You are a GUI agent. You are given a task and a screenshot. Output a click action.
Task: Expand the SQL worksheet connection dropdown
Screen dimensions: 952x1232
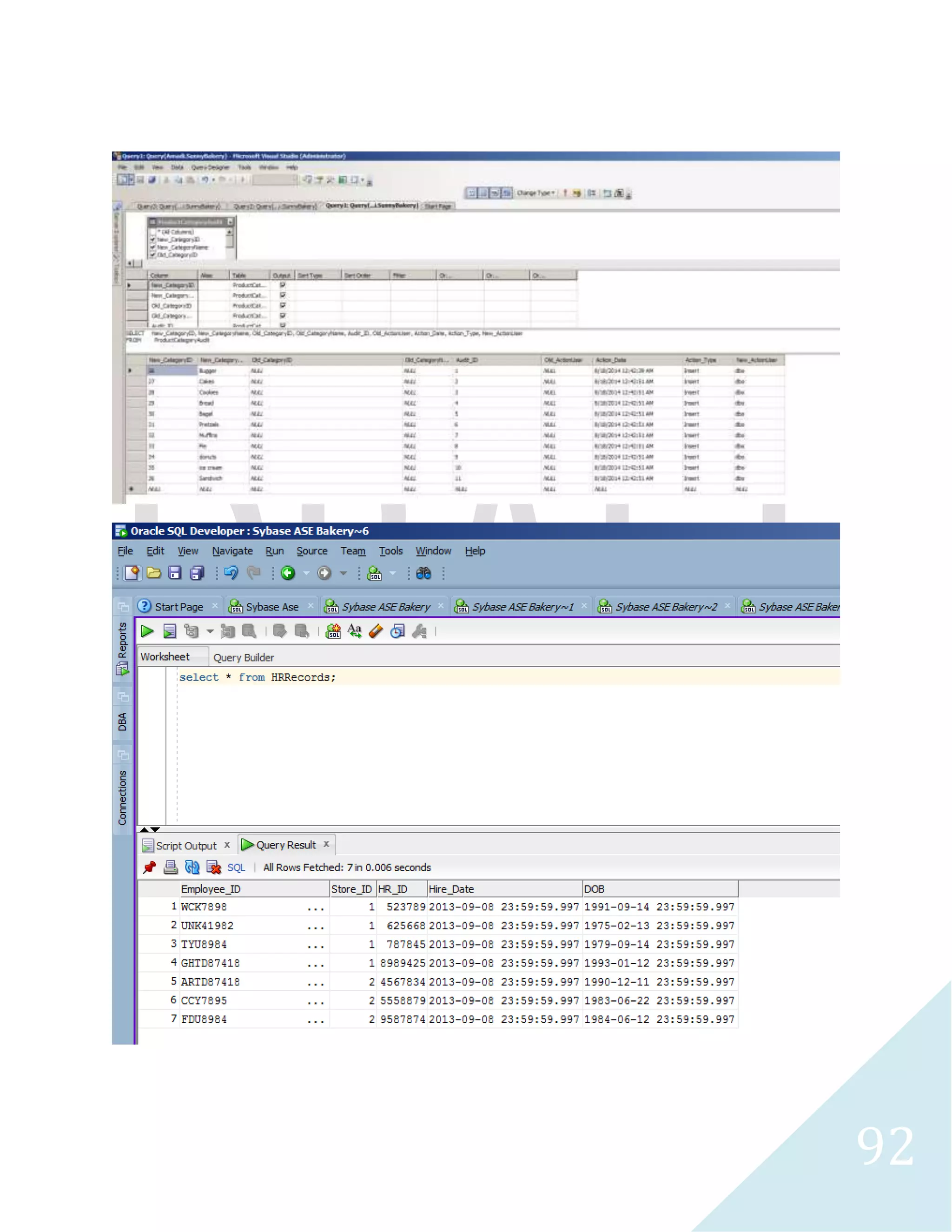[393, 573]
